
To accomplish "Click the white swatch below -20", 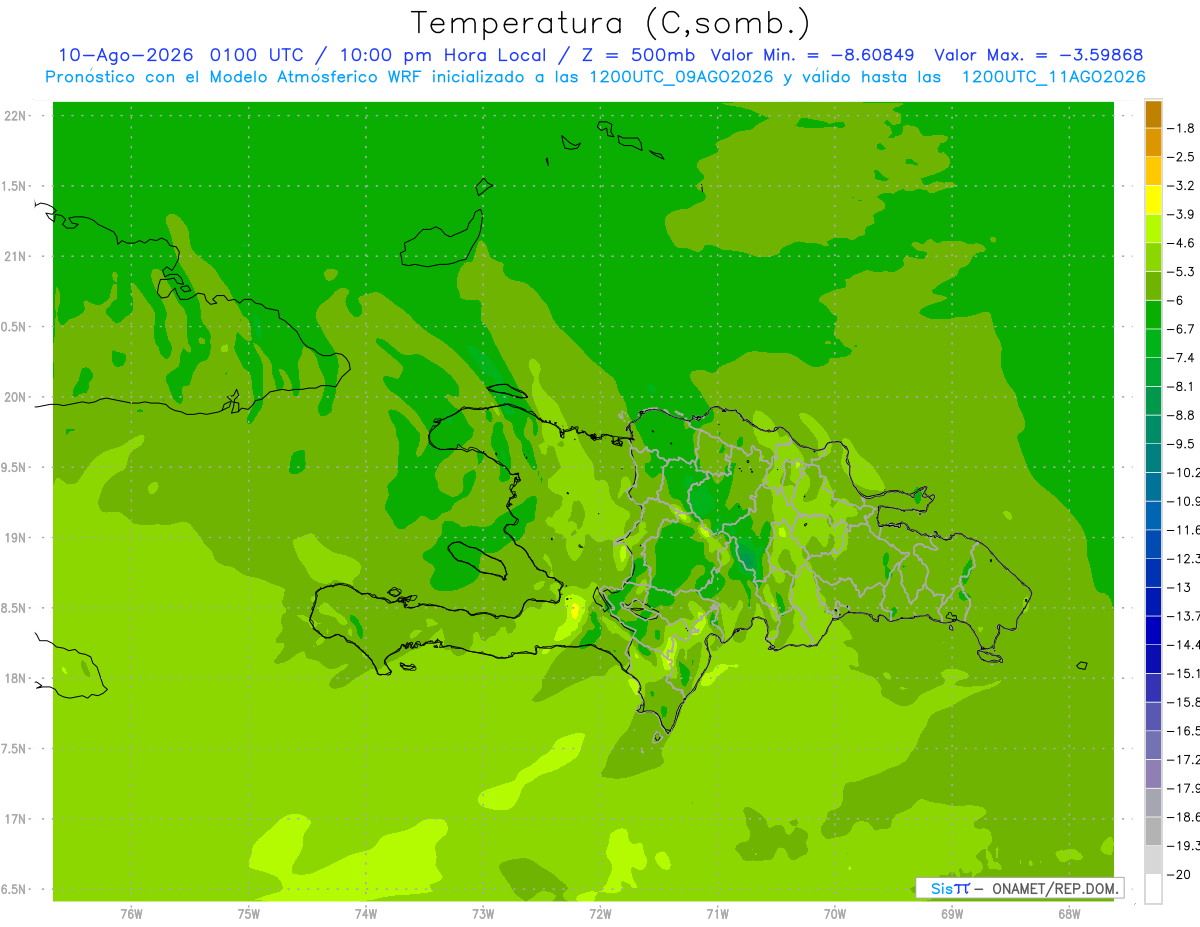I will pos(1153,888).
